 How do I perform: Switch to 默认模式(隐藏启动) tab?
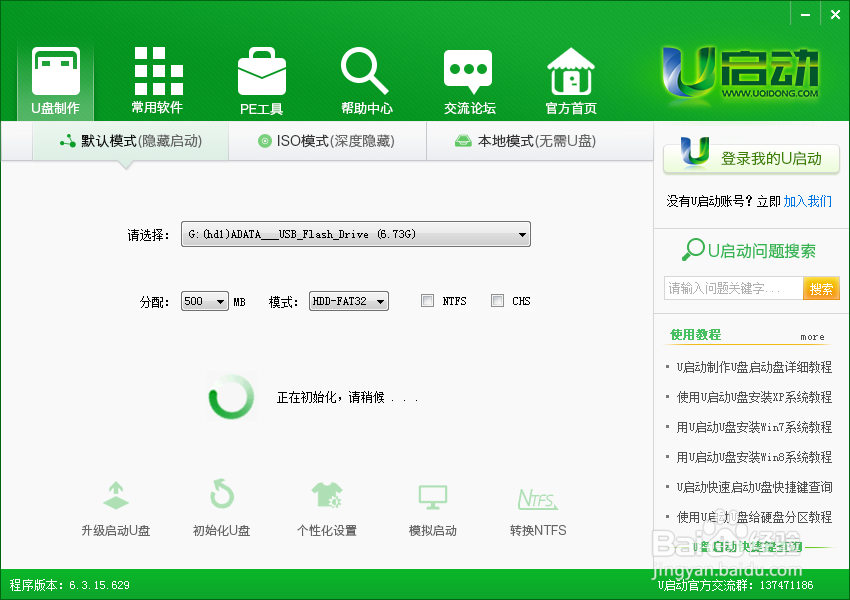coord(131,141)
